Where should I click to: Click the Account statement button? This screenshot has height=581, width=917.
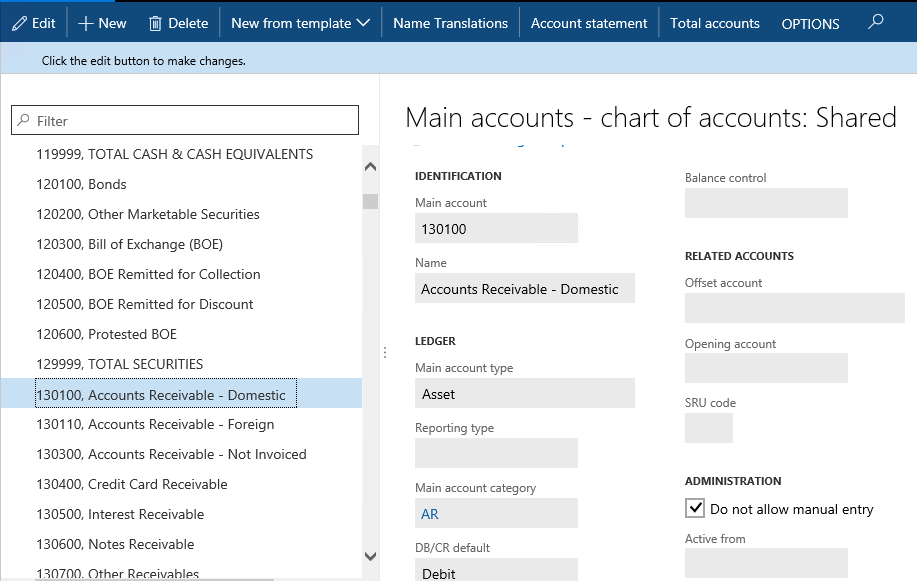tap(589, 23)
